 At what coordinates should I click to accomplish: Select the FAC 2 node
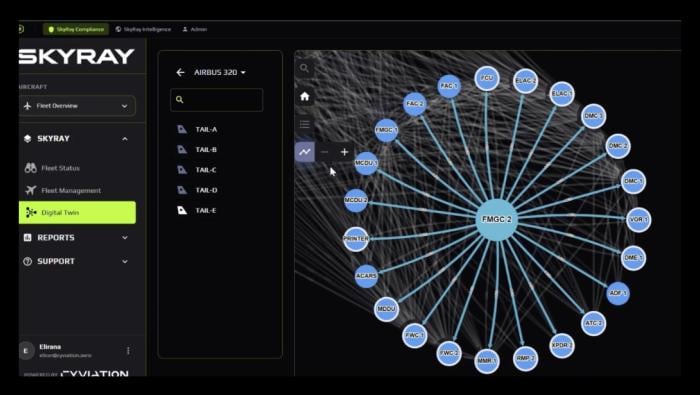pos(414,104)
